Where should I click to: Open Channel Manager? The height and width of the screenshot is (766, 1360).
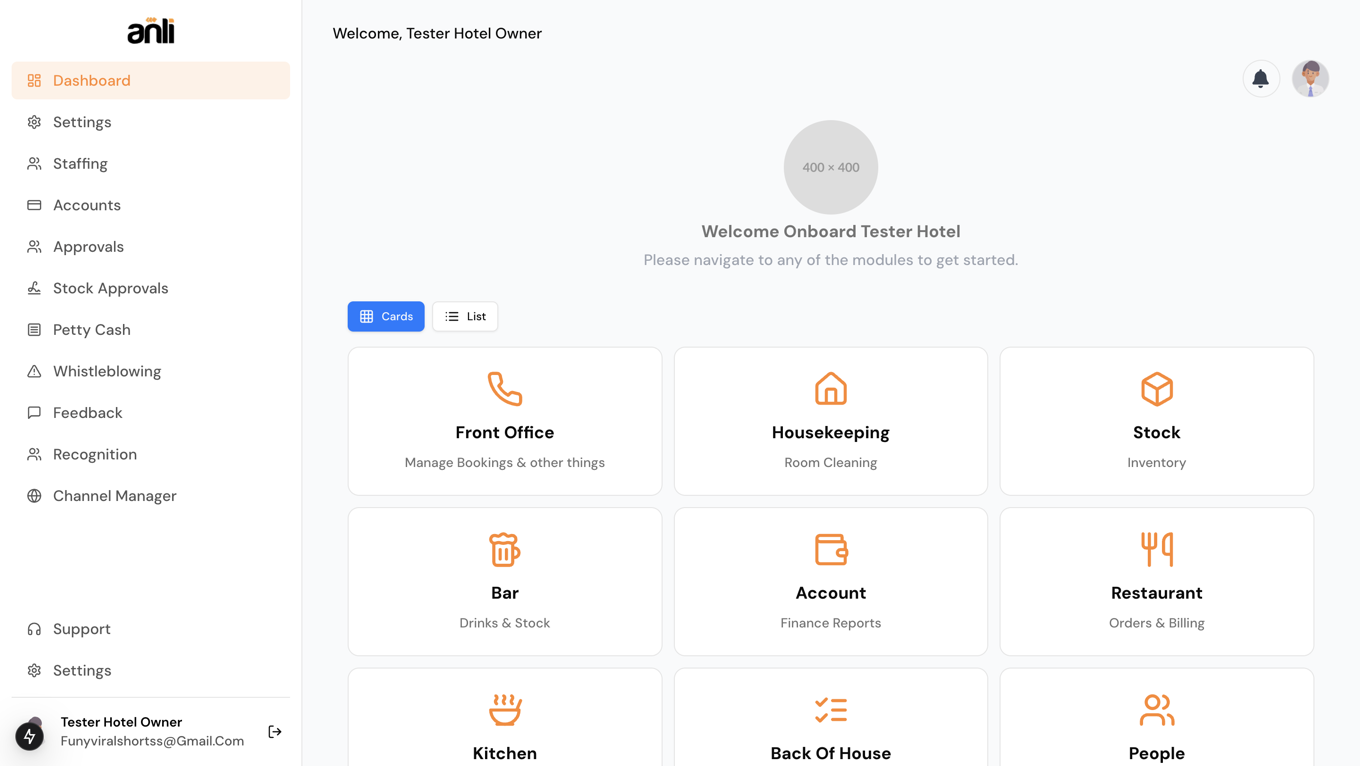[x=151, y=496]
